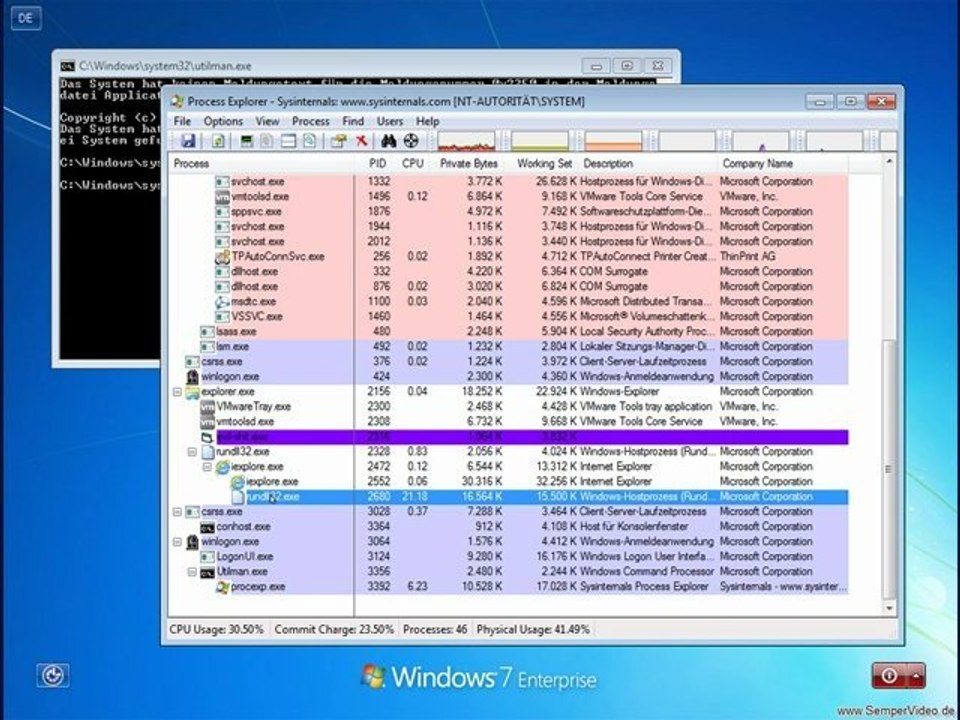Collapse the winlogon.exe PID 3064 node
The image size is (960, 720).
177,542
